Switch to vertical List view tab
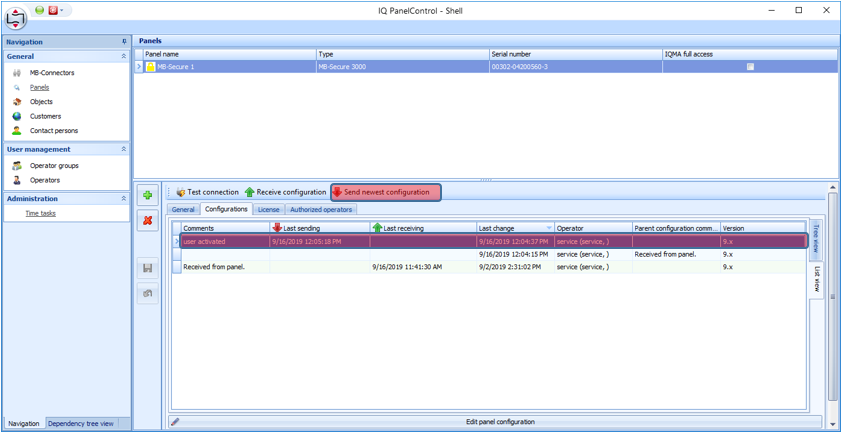Image resolution: width=843 pixels, height=434 pixels. pyautogui.click(x=816, y=279)
